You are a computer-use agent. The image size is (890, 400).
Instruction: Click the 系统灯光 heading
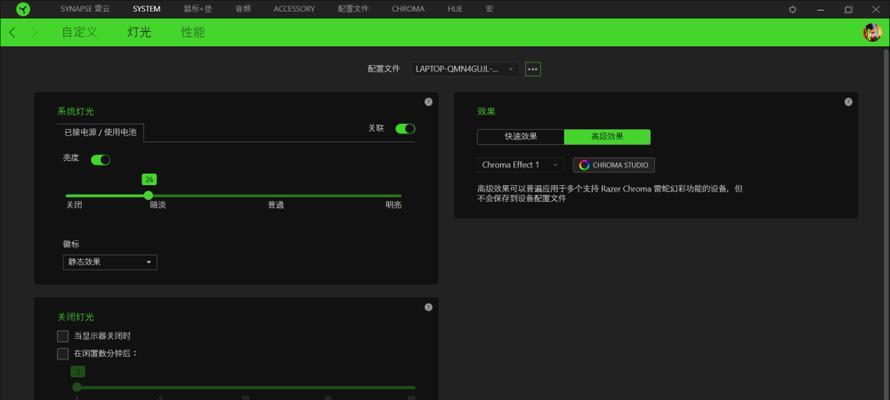[x=75, y=112]
